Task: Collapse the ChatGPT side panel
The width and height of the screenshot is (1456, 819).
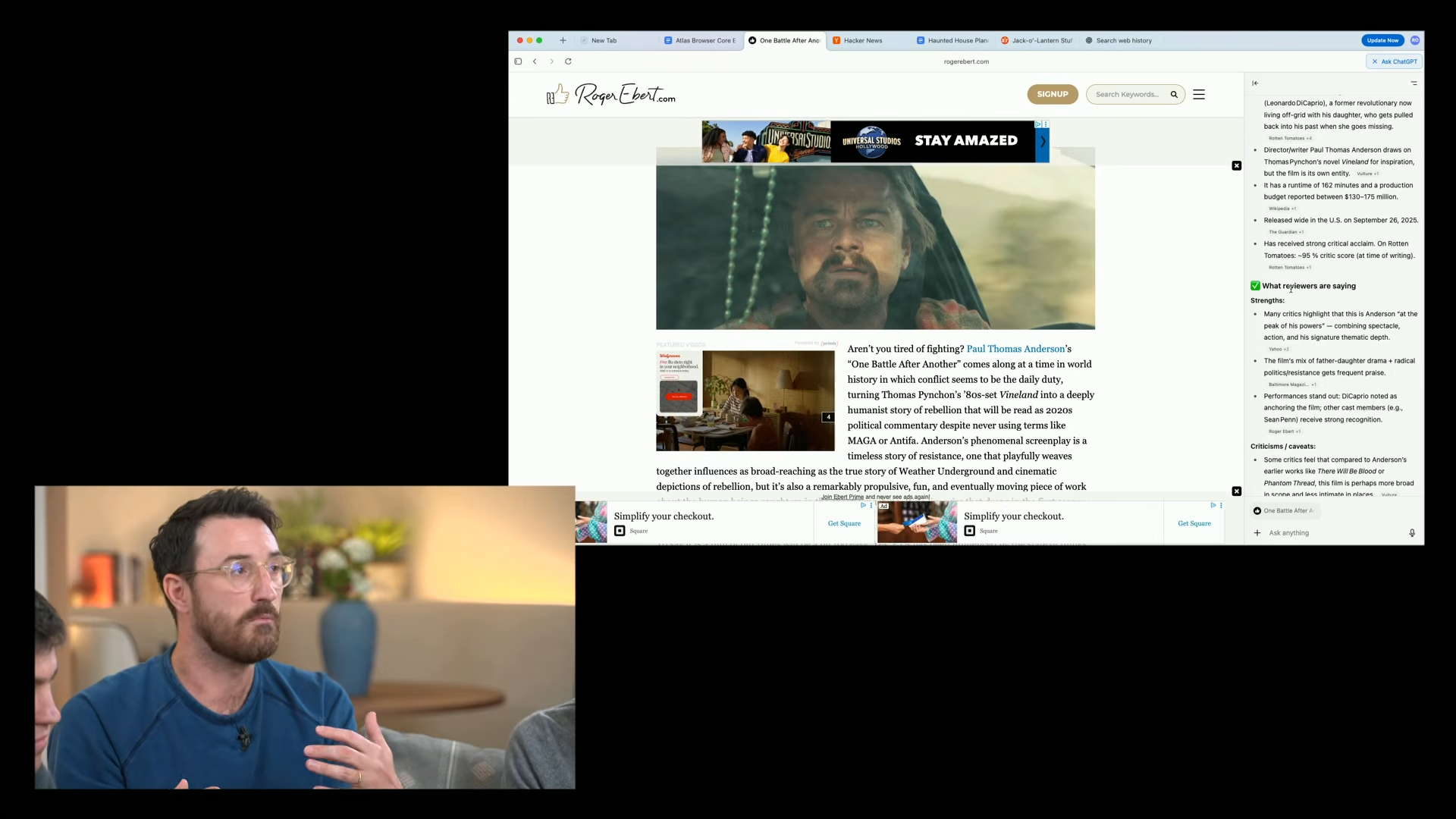Action: 1255,83
